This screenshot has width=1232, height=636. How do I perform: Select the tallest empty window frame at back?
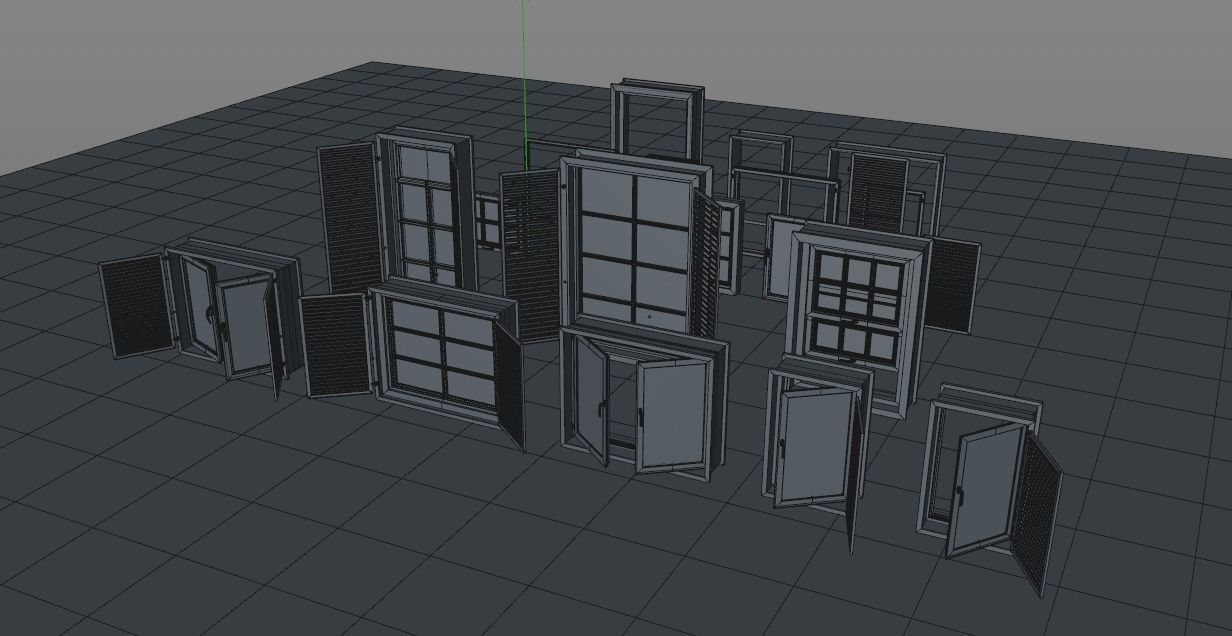coord(657,120)
